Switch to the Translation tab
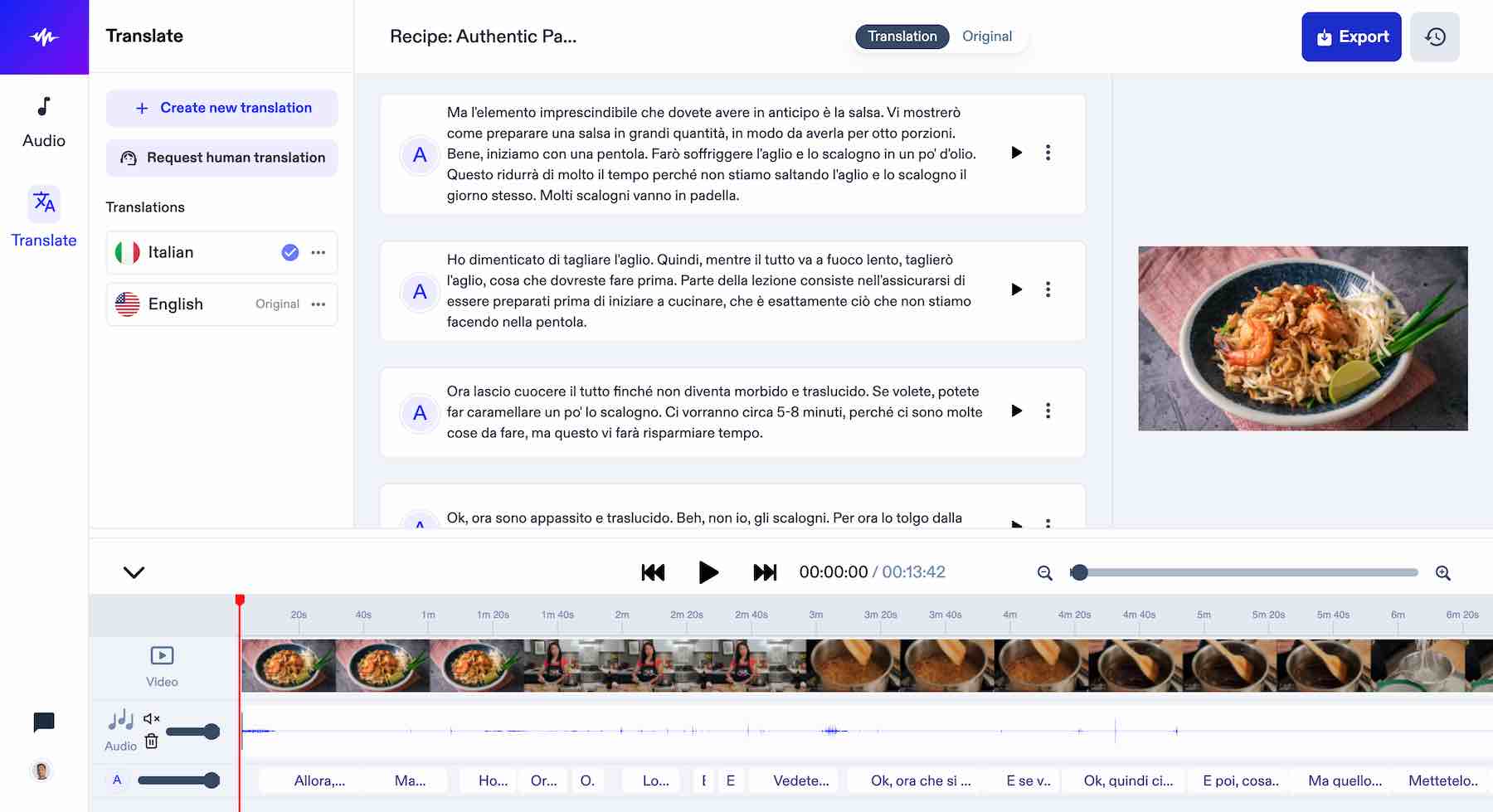 point(902,36)
